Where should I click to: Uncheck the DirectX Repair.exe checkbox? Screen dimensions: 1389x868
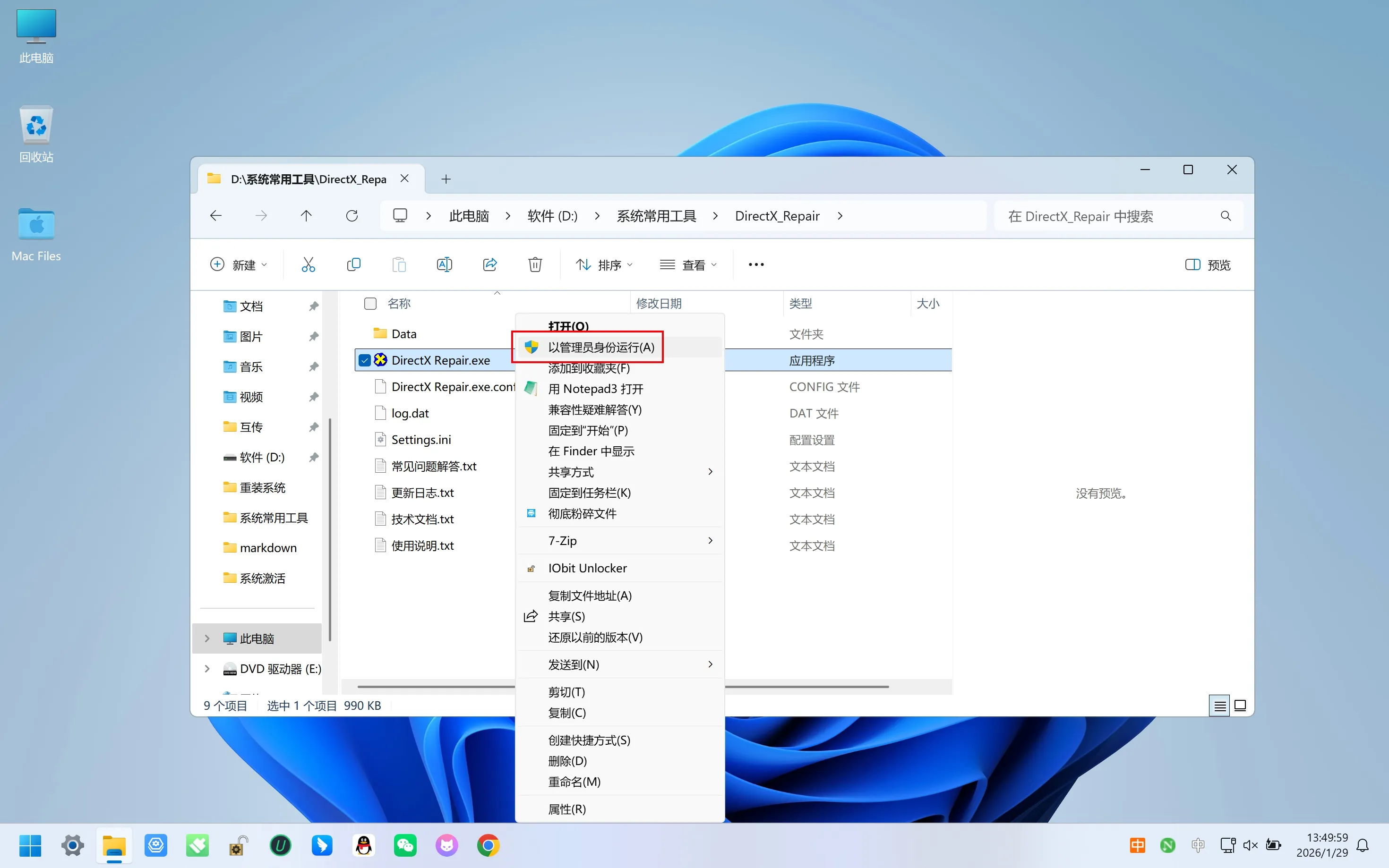coord(365,360)
